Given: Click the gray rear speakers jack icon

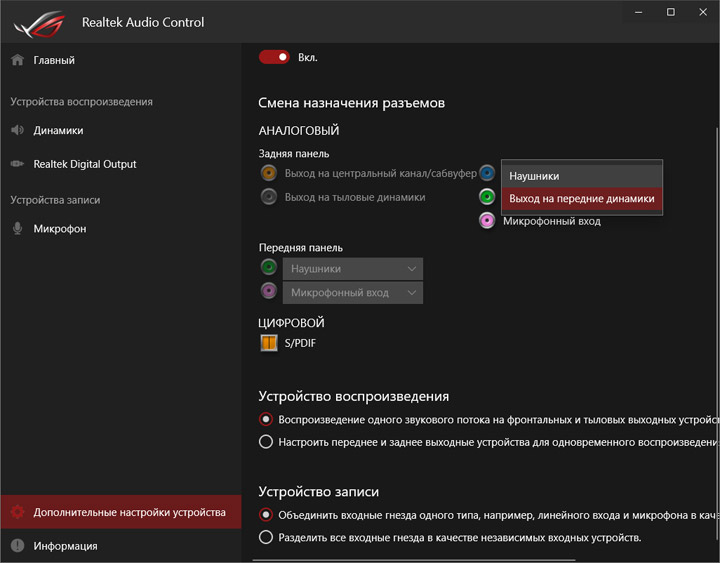Looking at the screenshot, I should point(268,197).
